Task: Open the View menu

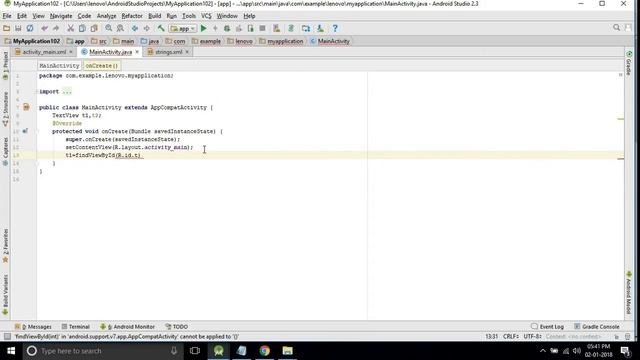Action: [x=38, y=16]
